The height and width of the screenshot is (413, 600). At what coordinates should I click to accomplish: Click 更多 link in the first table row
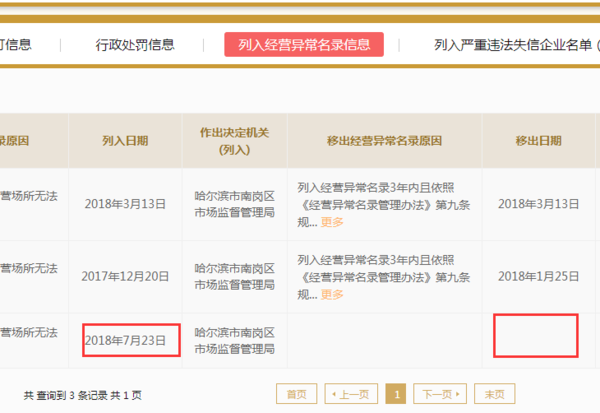pos(332,222)
